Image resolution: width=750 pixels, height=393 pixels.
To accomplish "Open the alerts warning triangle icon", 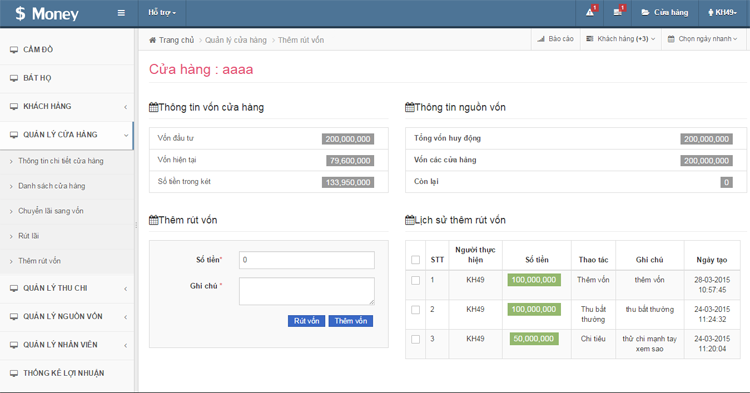I will (x=590, y=12).
